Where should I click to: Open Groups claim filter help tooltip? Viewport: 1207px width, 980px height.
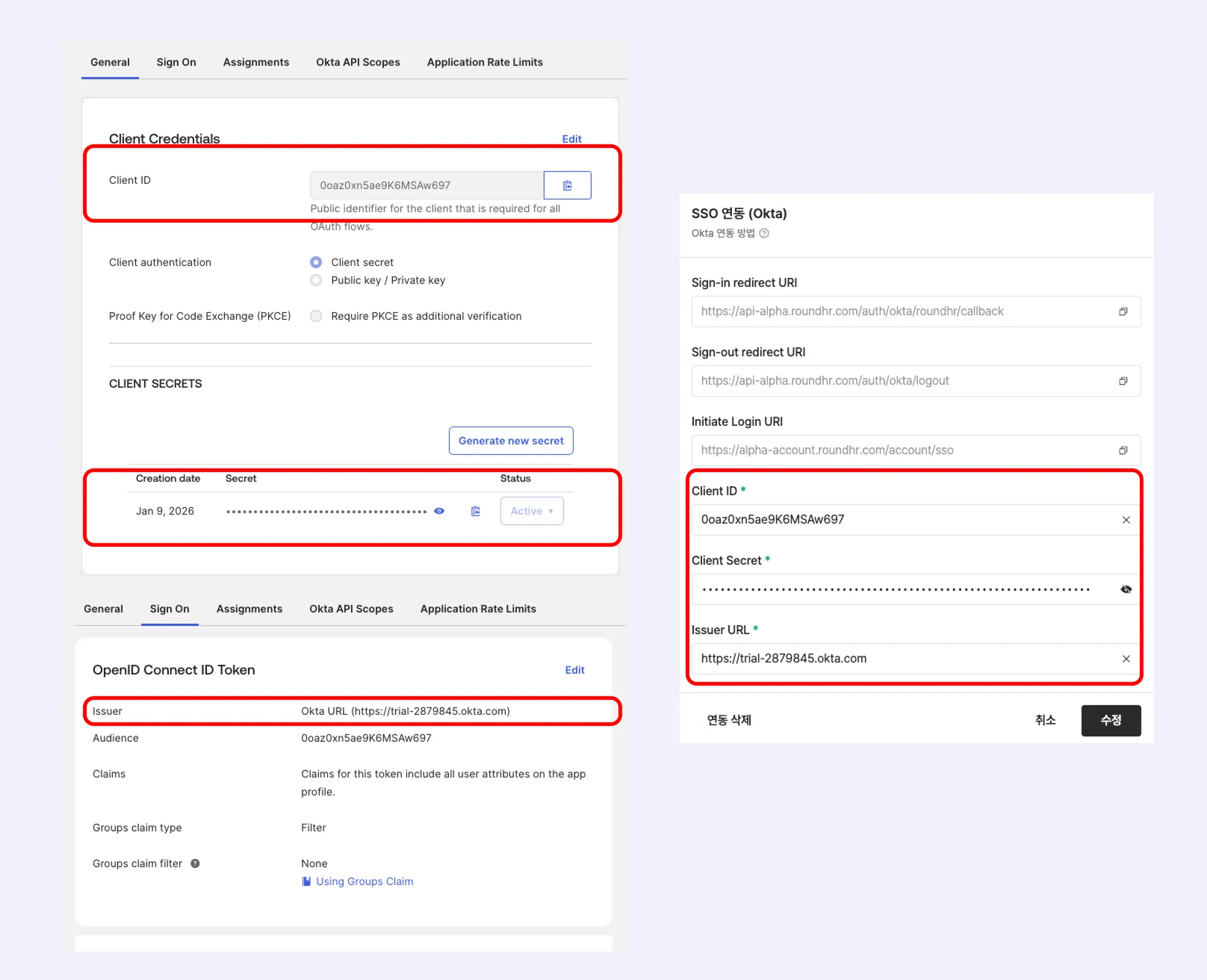coord(195,863)
